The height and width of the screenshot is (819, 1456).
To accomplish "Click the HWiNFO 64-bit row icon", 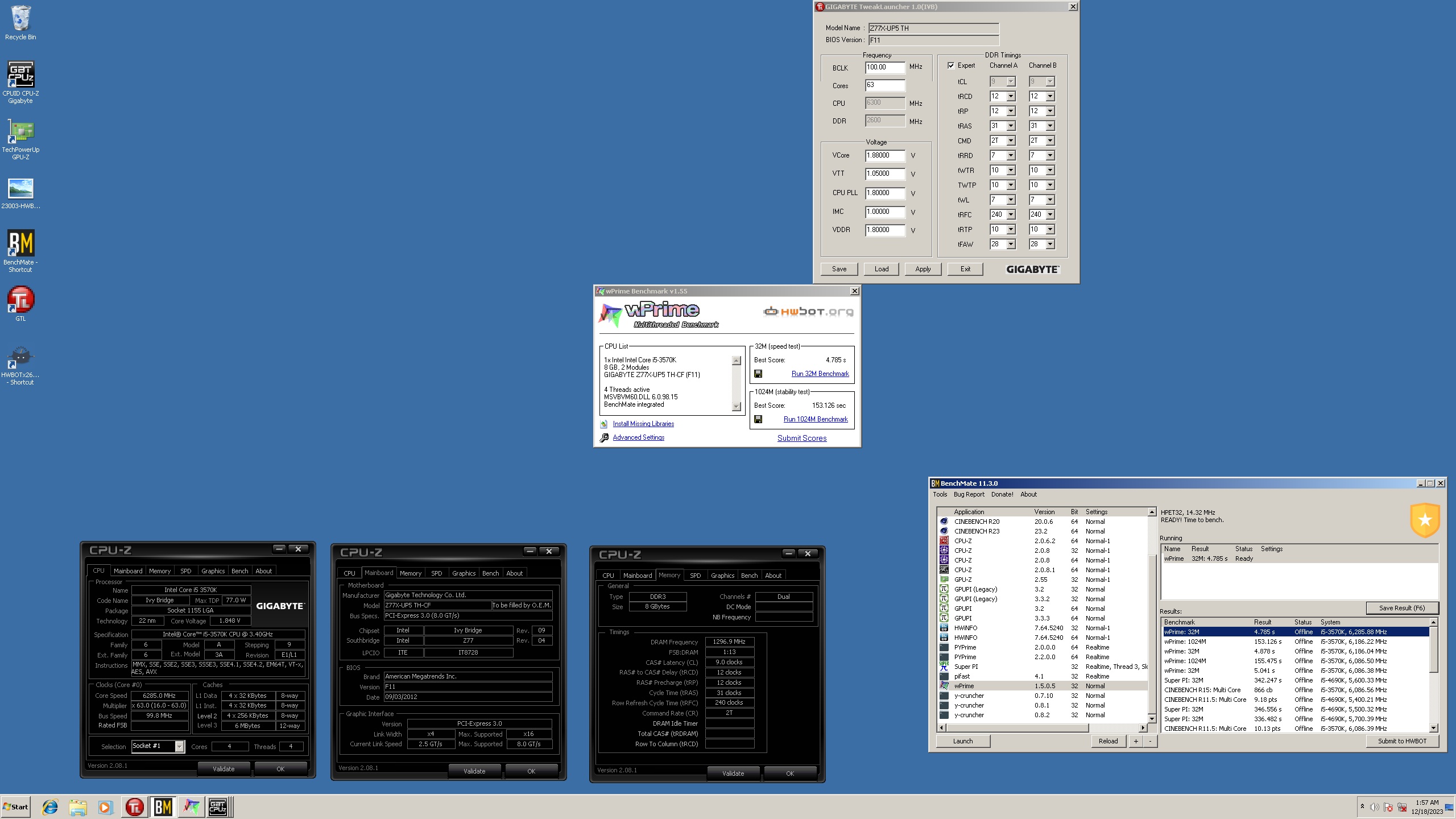I will [x=944, y=637].
